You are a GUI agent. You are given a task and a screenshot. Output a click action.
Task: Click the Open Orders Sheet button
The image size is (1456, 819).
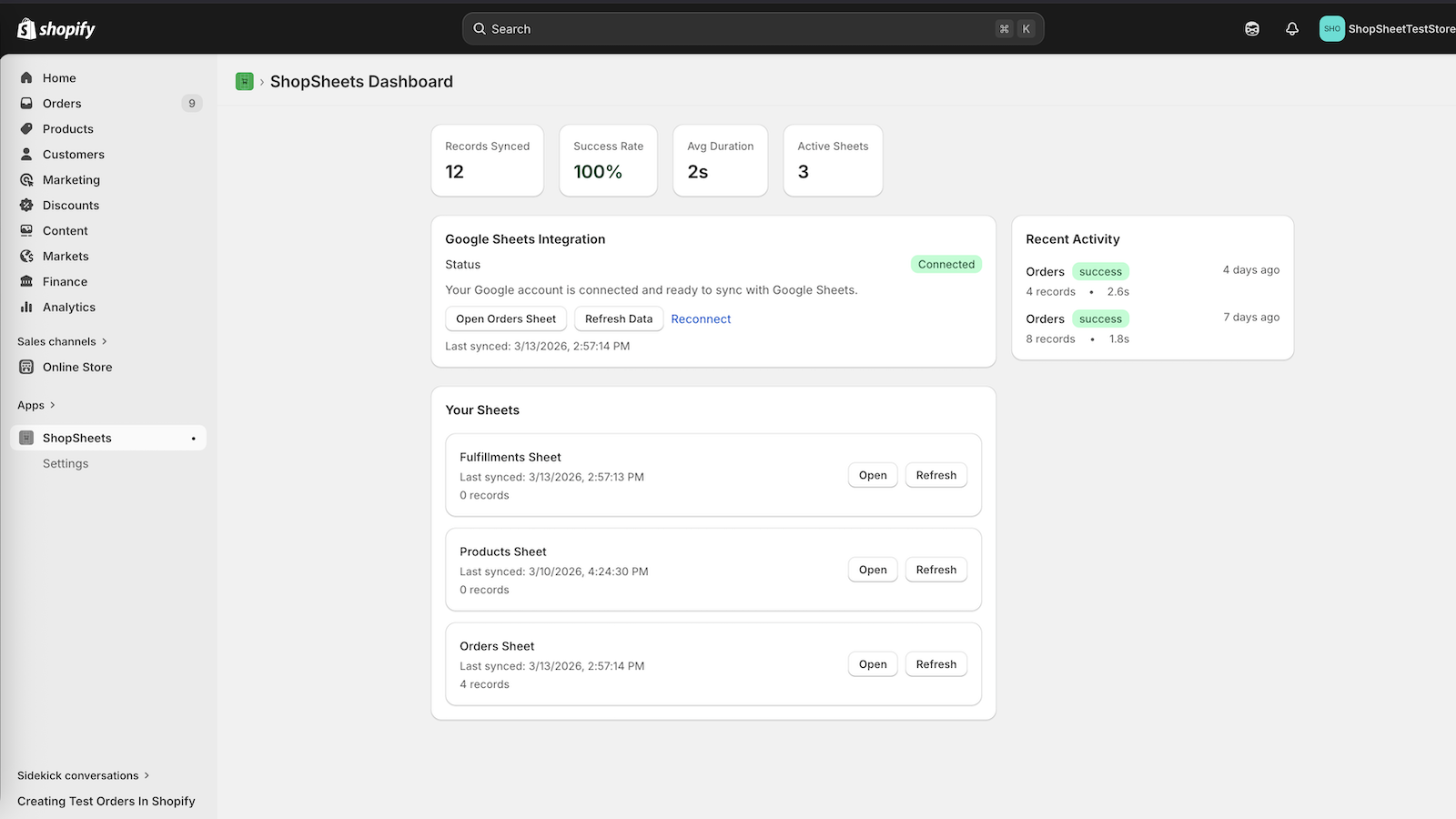(x=506, y=319)
